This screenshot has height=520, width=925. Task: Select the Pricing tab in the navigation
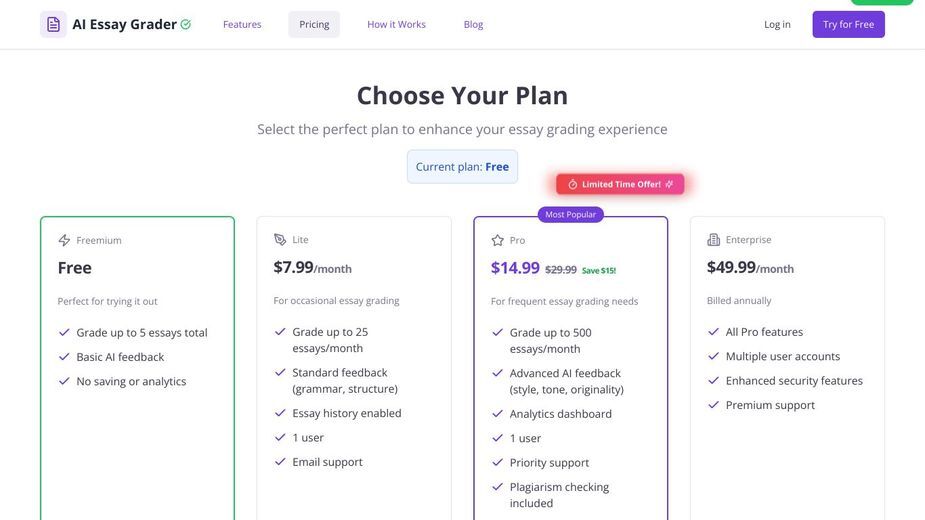coord(314,24)
